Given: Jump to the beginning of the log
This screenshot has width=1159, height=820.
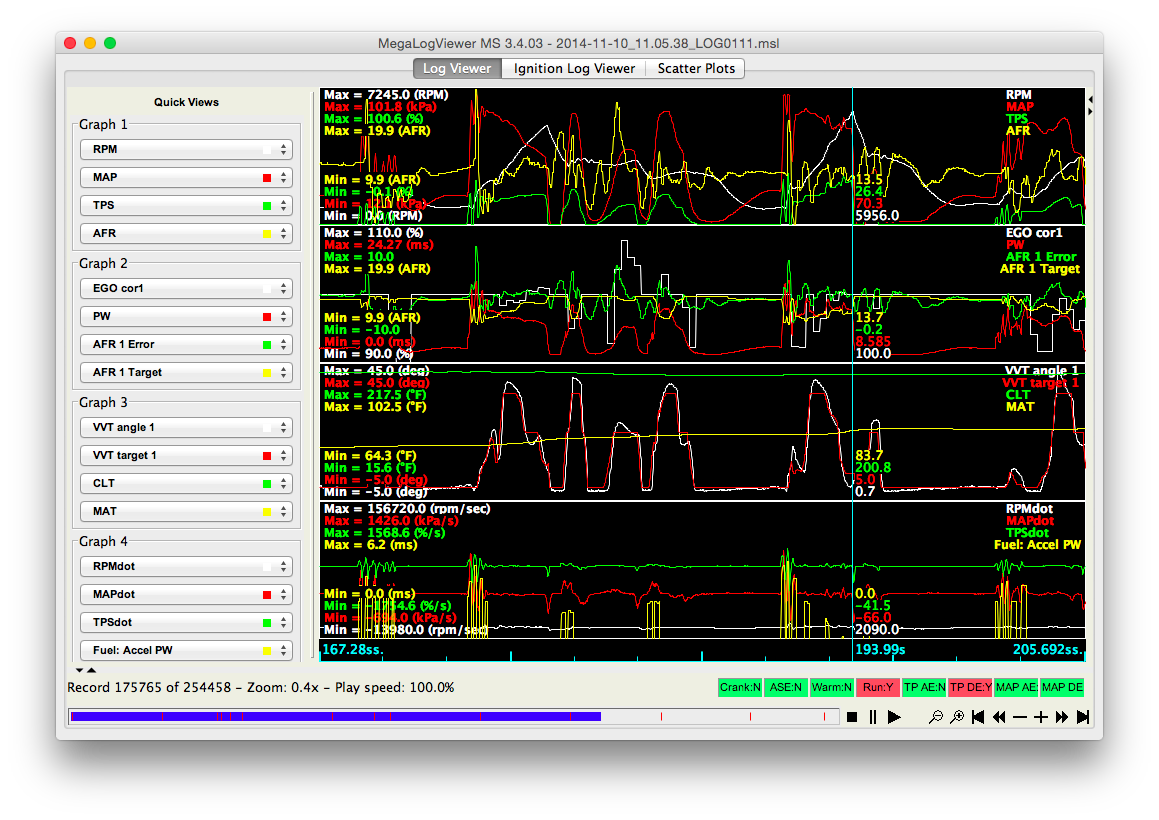Looking at the screenshot, I should pos(978,717).
